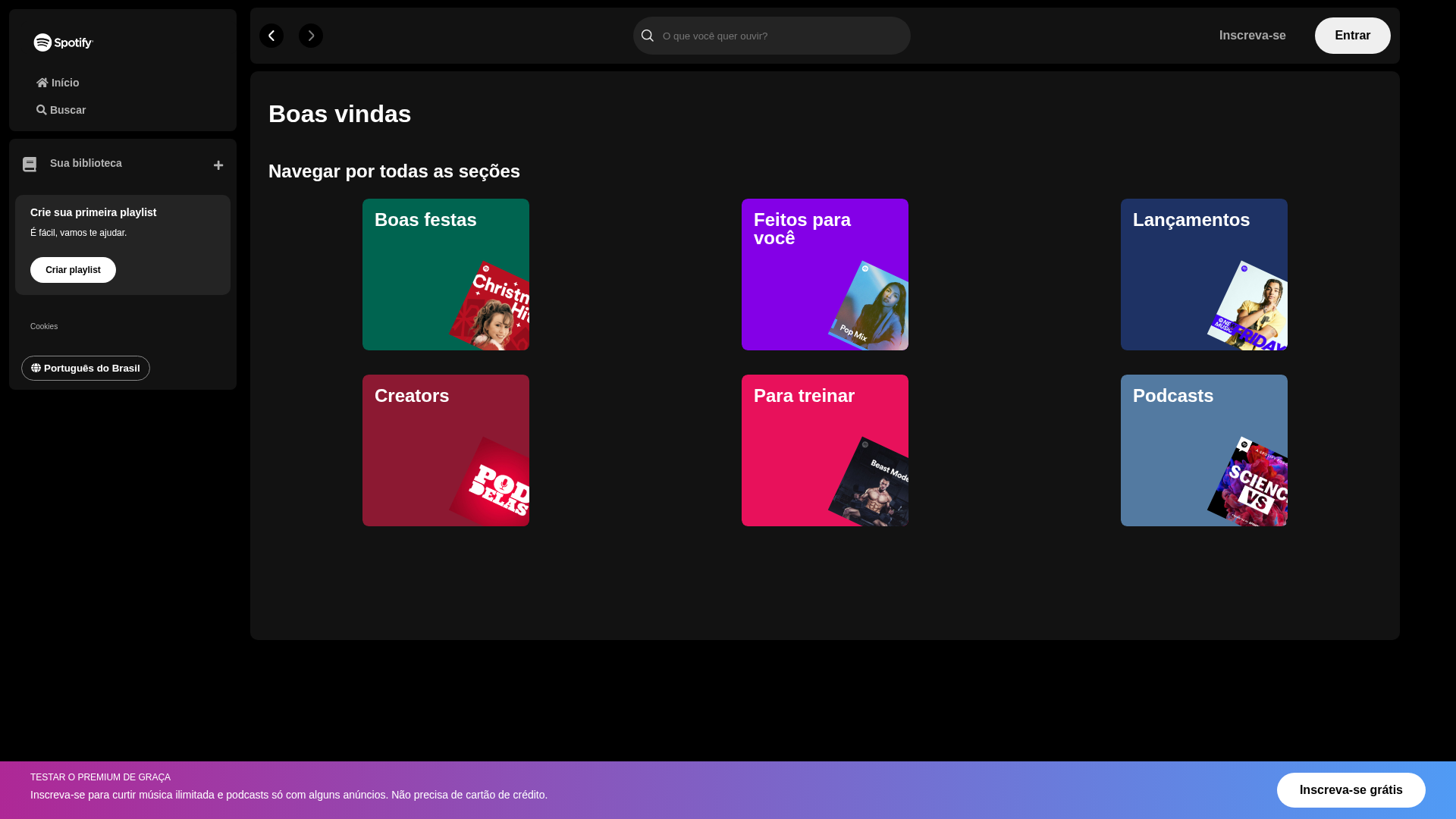
Task: Click the Sua biblioteca book icon
Action: (x=29, y=164)
